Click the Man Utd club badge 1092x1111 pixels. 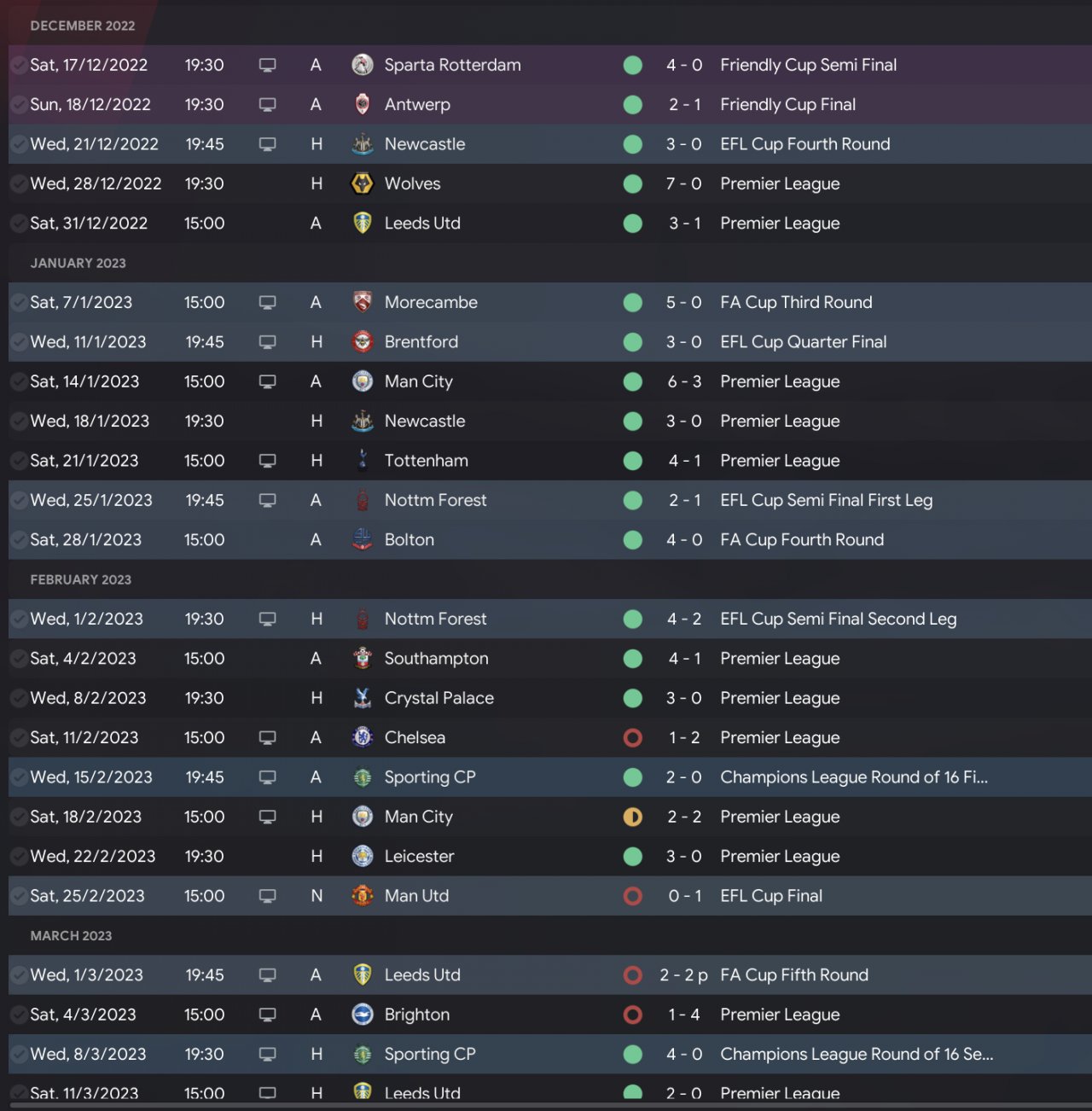coord(363,896)
